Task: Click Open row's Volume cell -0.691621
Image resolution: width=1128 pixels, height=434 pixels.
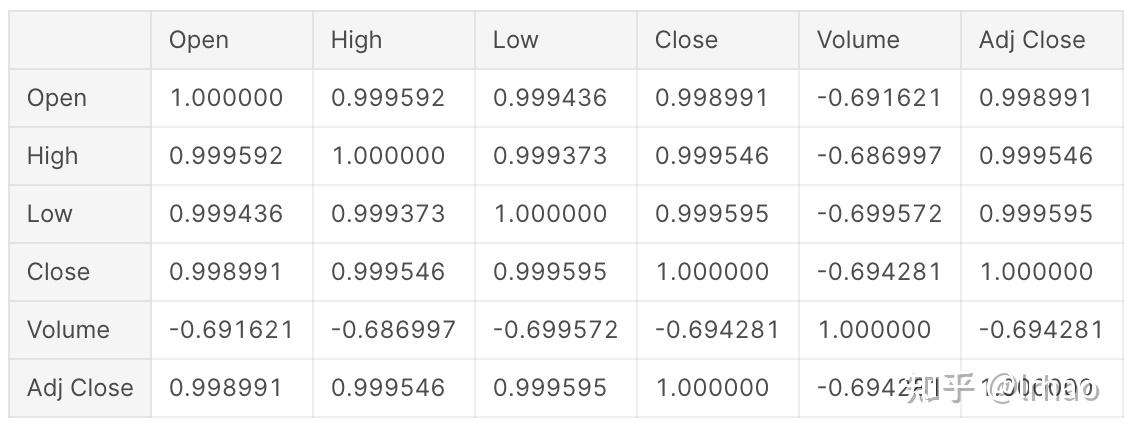Action: [878, 98]
